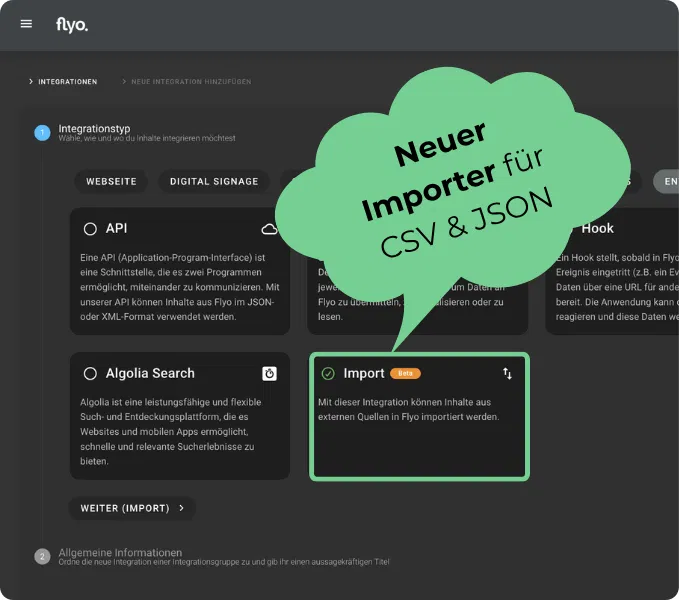
Task: Click Weiter (Import) button
Action: coord(132,508)
